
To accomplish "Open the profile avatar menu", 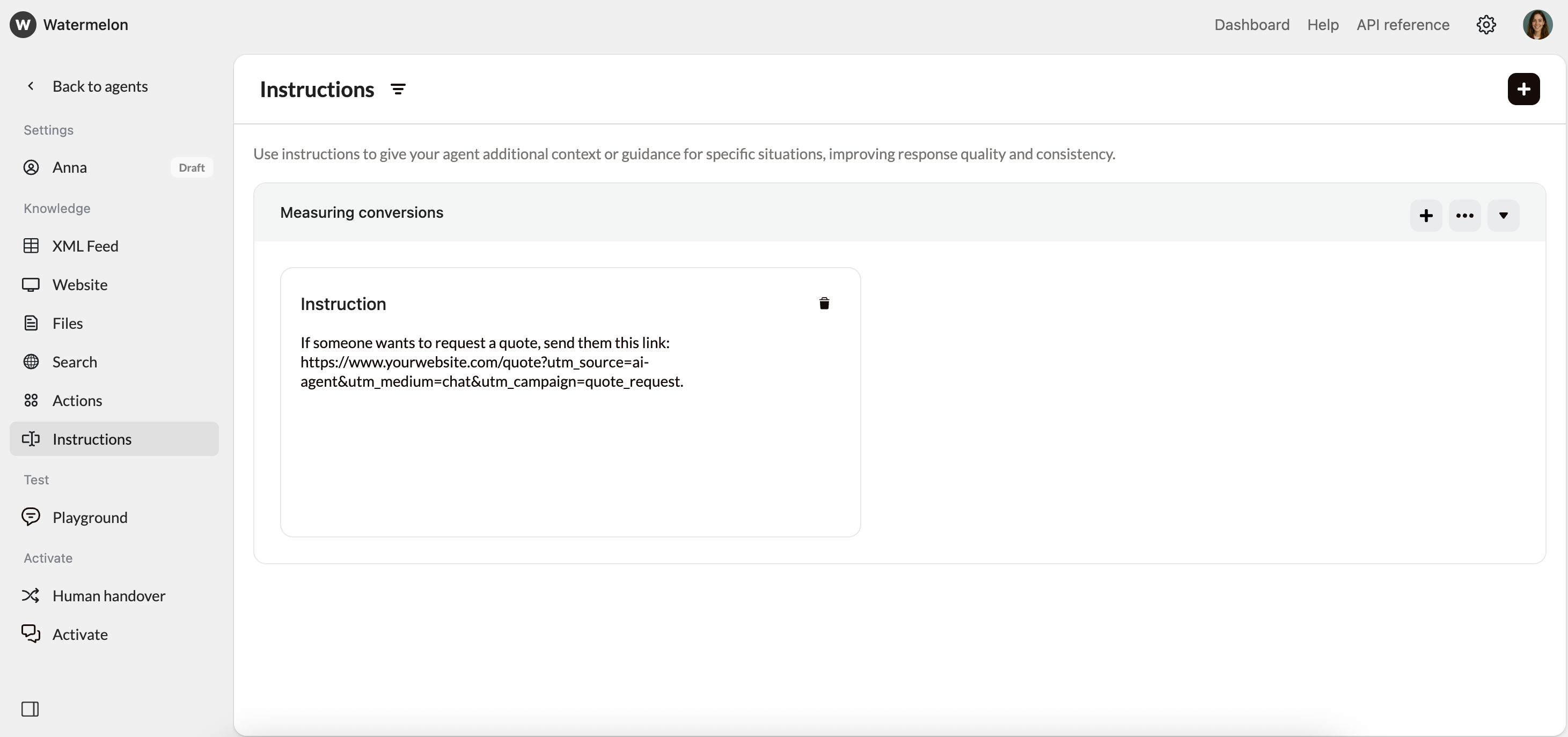I will [1538, 24].
